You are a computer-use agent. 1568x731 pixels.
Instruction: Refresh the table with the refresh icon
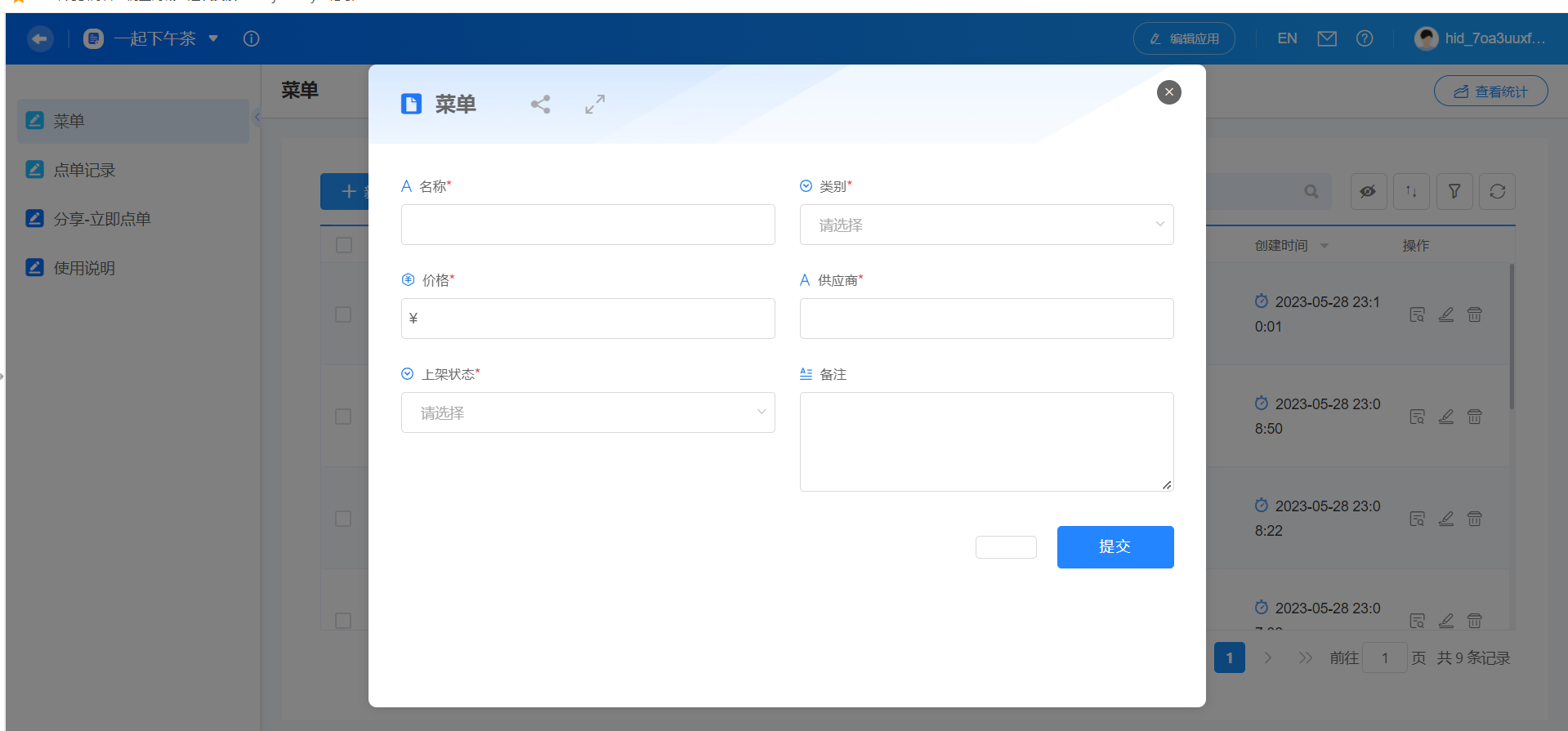[x=1497, y=191]
